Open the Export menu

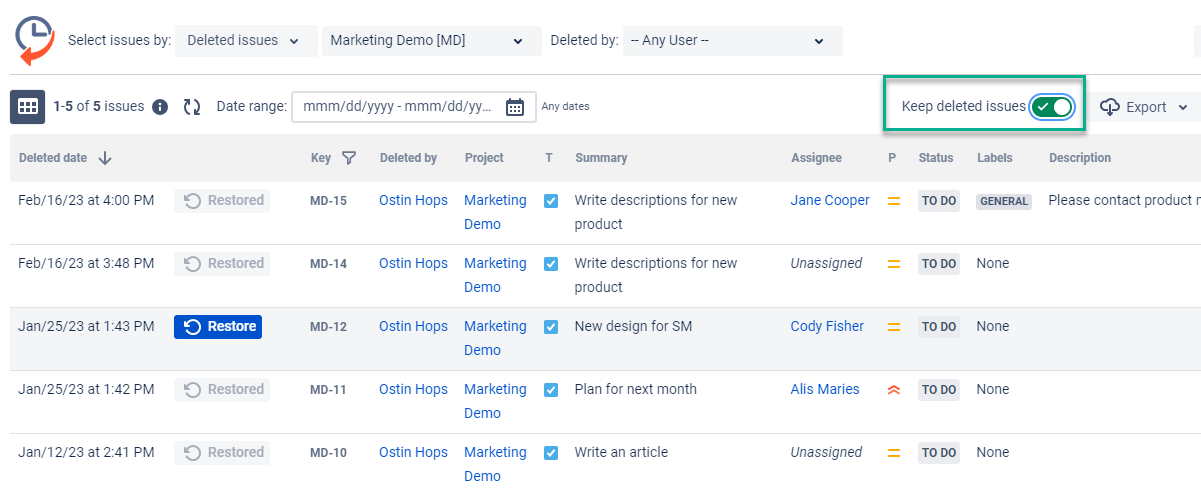click(1145, 107)
